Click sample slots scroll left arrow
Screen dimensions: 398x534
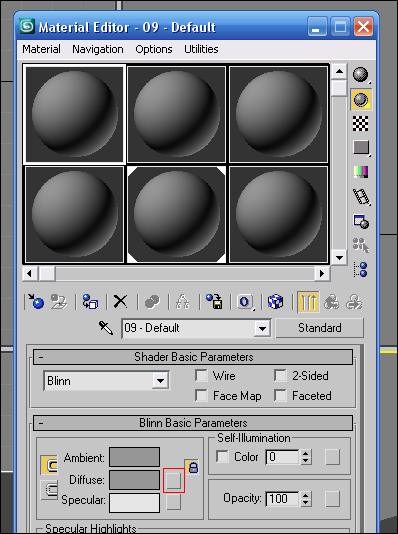click(30, 273)
